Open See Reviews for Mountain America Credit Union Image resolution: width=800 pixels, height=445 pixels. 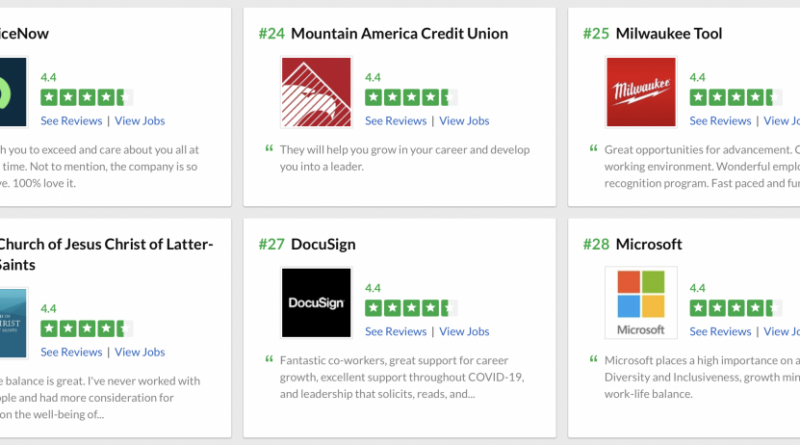396,121
